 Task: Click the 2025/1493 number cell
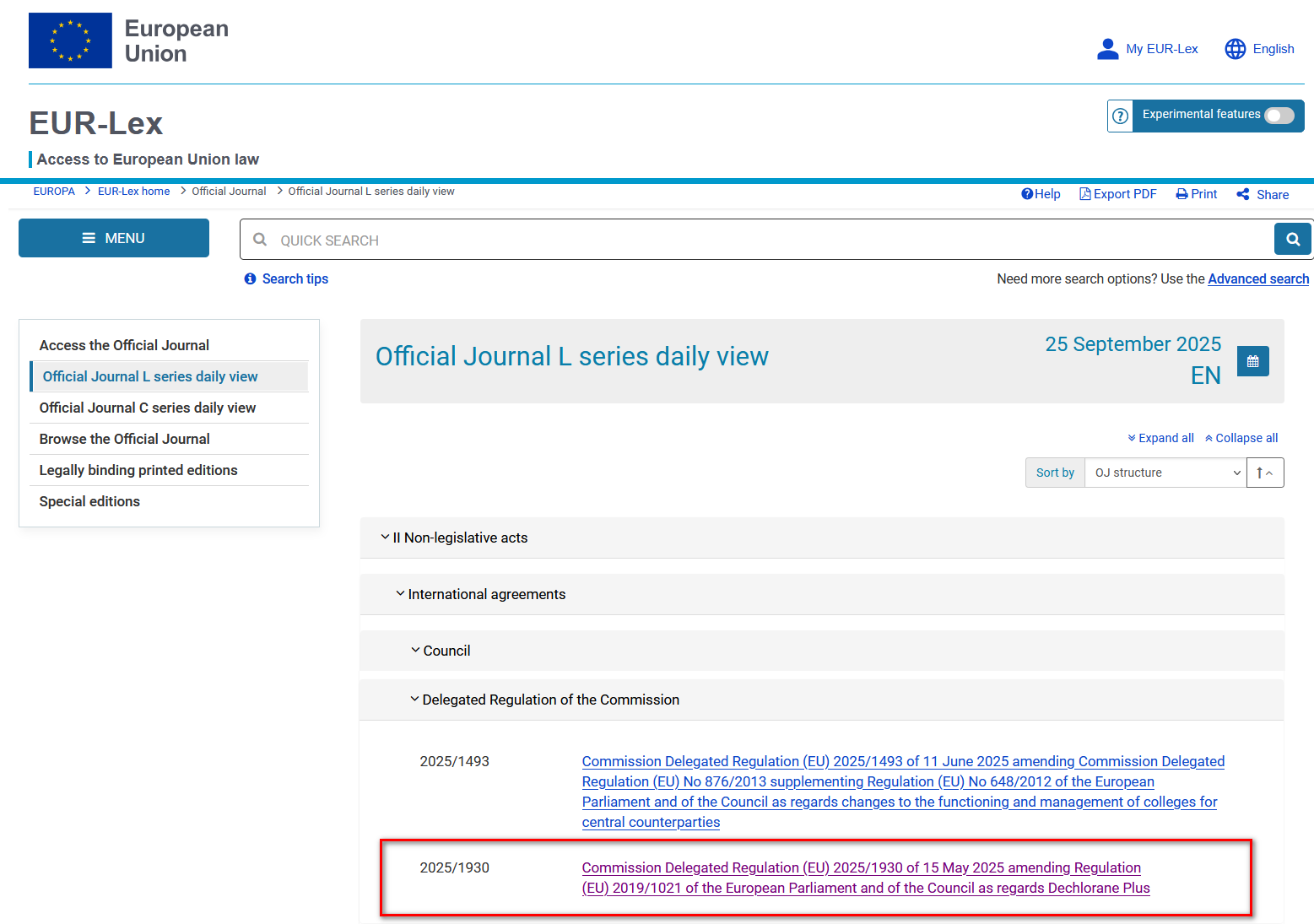click(x=455, y=761)
